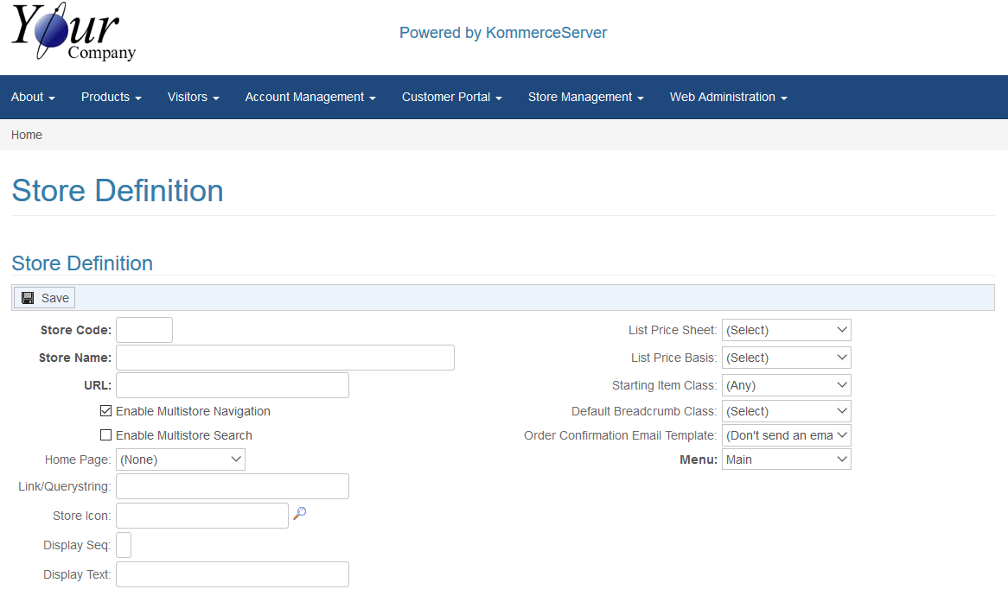Enable the Multistore Search checkbox
1008x604 pixels.
pyautogui.click(x=106, y=435)
